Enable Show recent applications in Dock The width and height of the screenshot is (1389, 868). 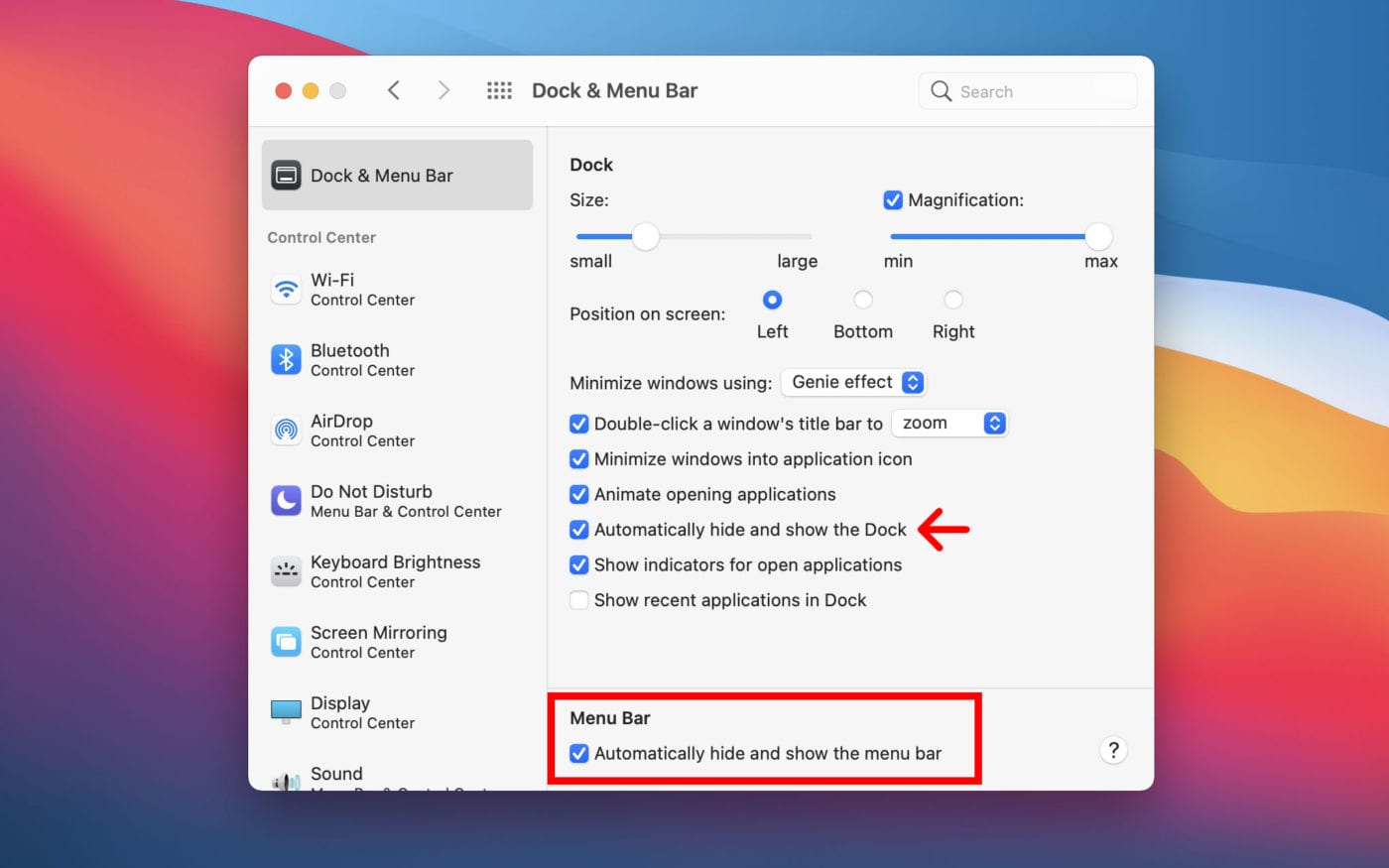click(579, 600)
